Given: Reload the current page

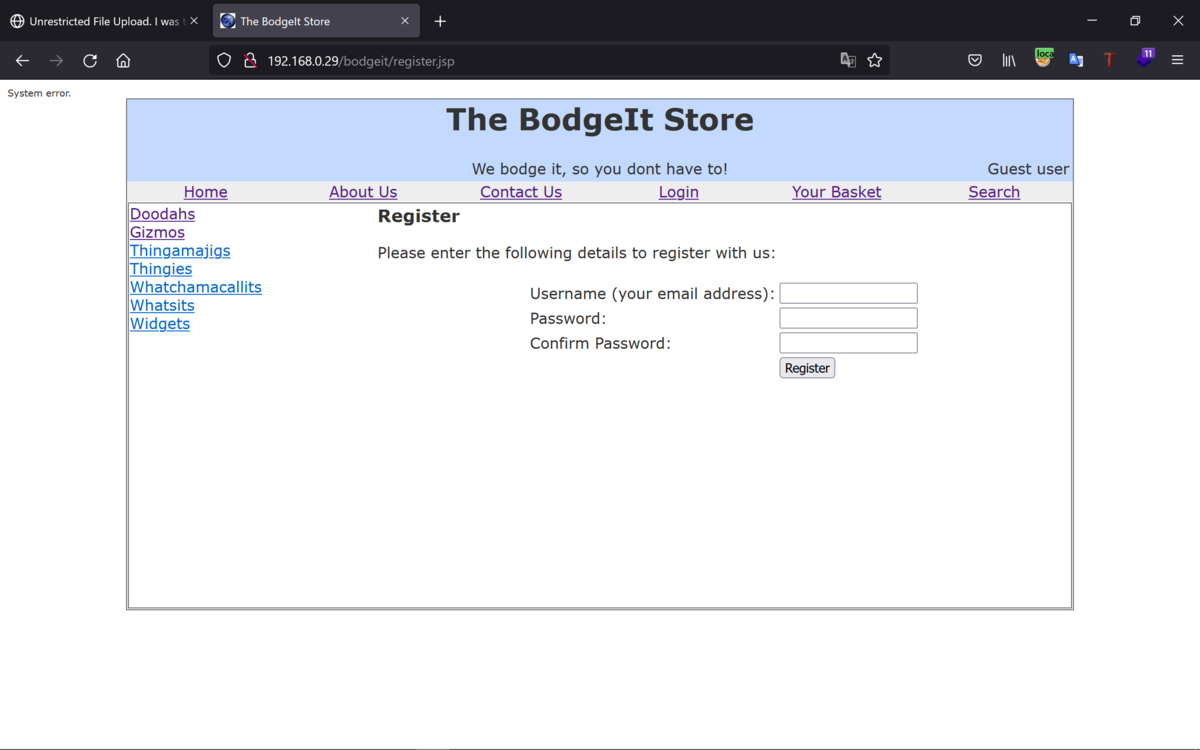Looking at the screenshot, I should point(90,60).
